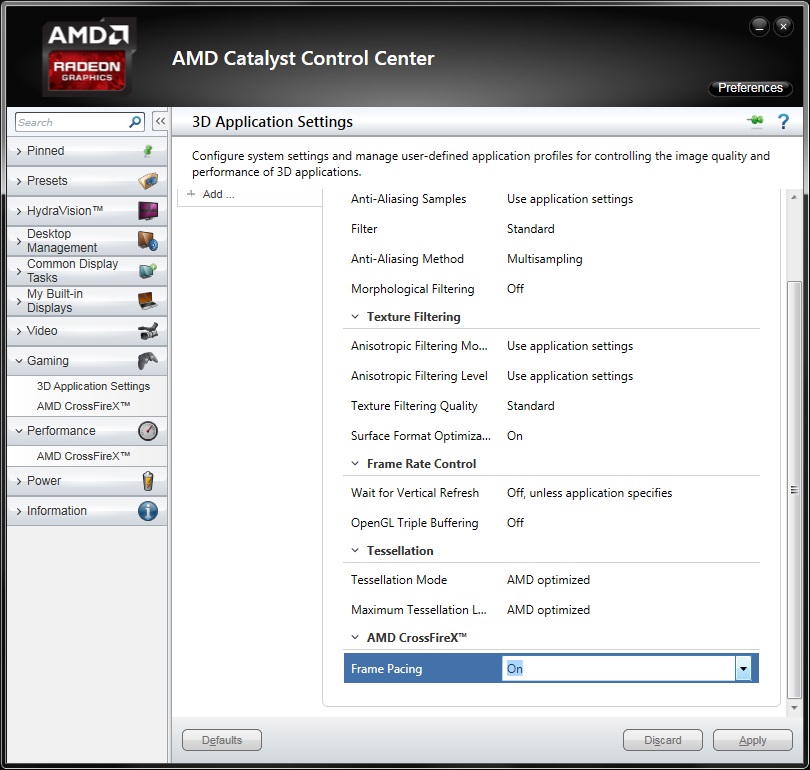Screen dimensions: 810x770
Task: Open help with the question mark icon
Action: click(783, 121)
